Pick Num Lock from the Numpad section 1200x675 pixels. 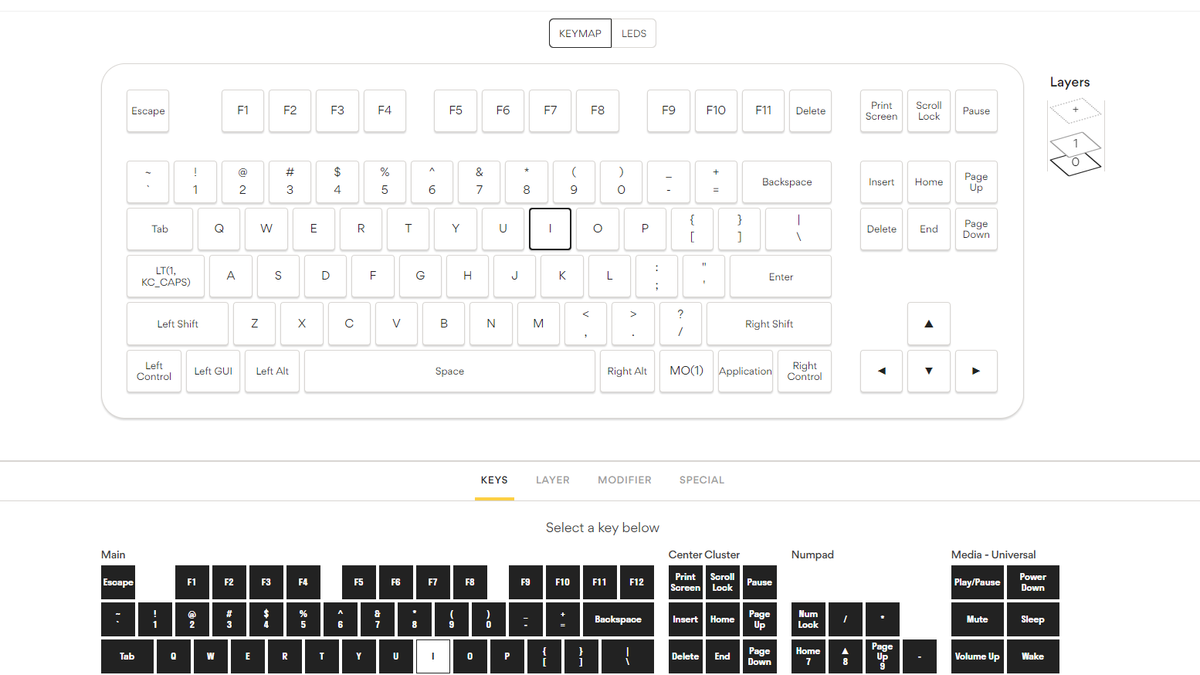808,619
